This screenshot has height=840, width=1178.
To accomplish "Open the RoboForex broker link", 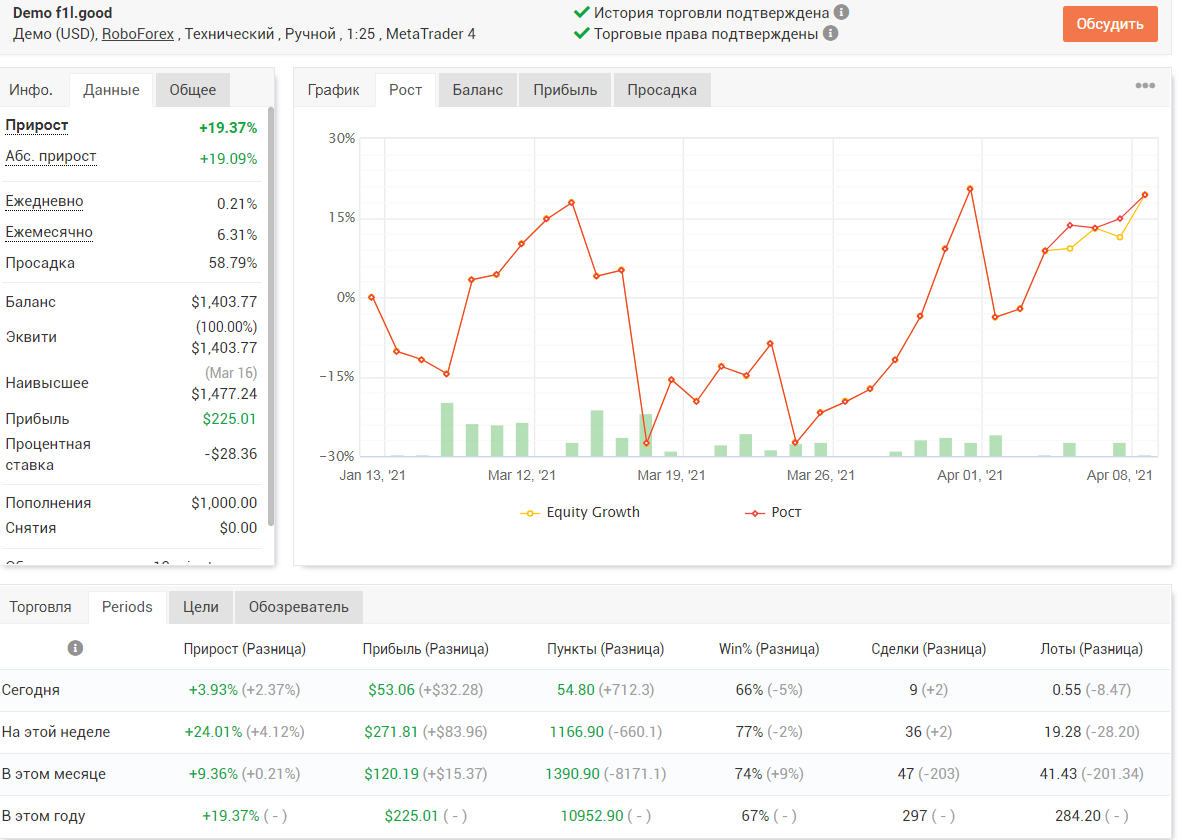I will click(137, 34).
